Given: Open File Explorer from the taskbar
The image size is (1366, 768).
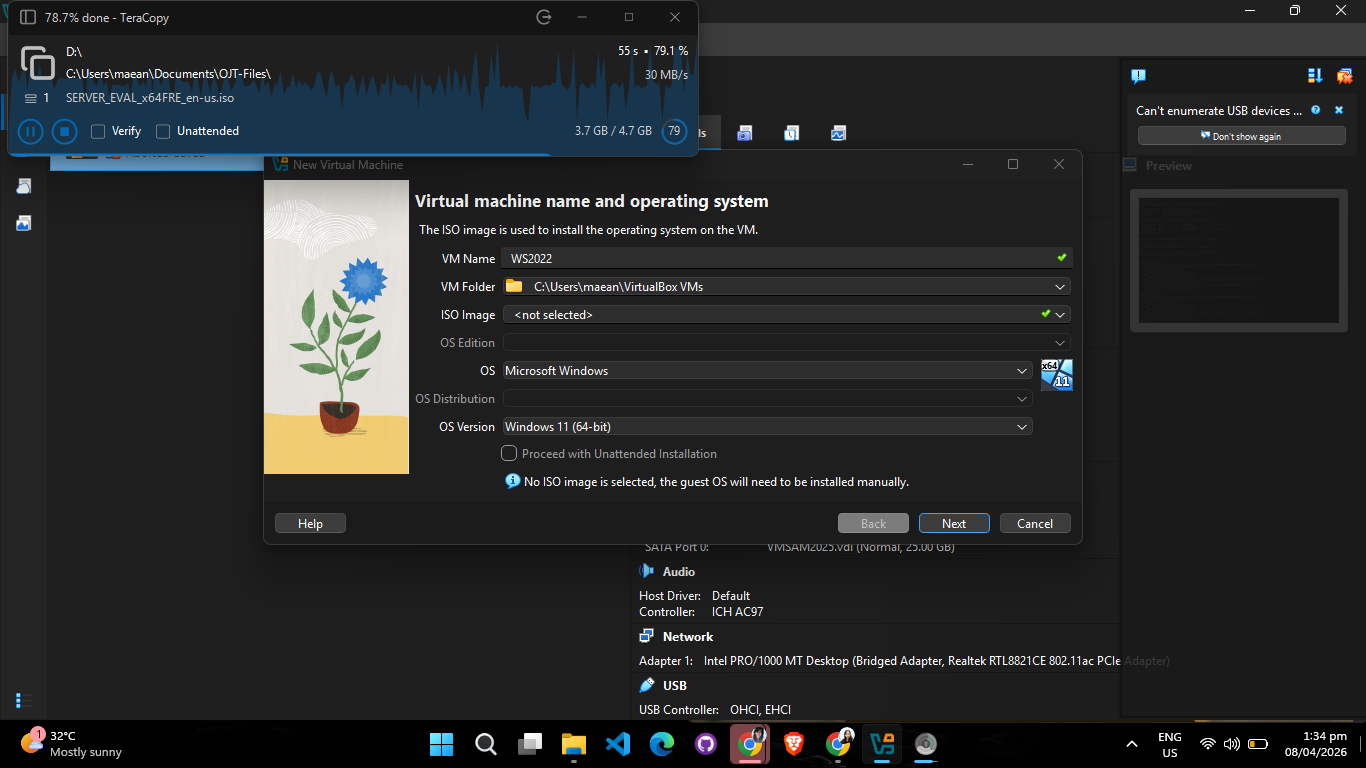Looking at the screenshot, I should (x=573, y=744).
